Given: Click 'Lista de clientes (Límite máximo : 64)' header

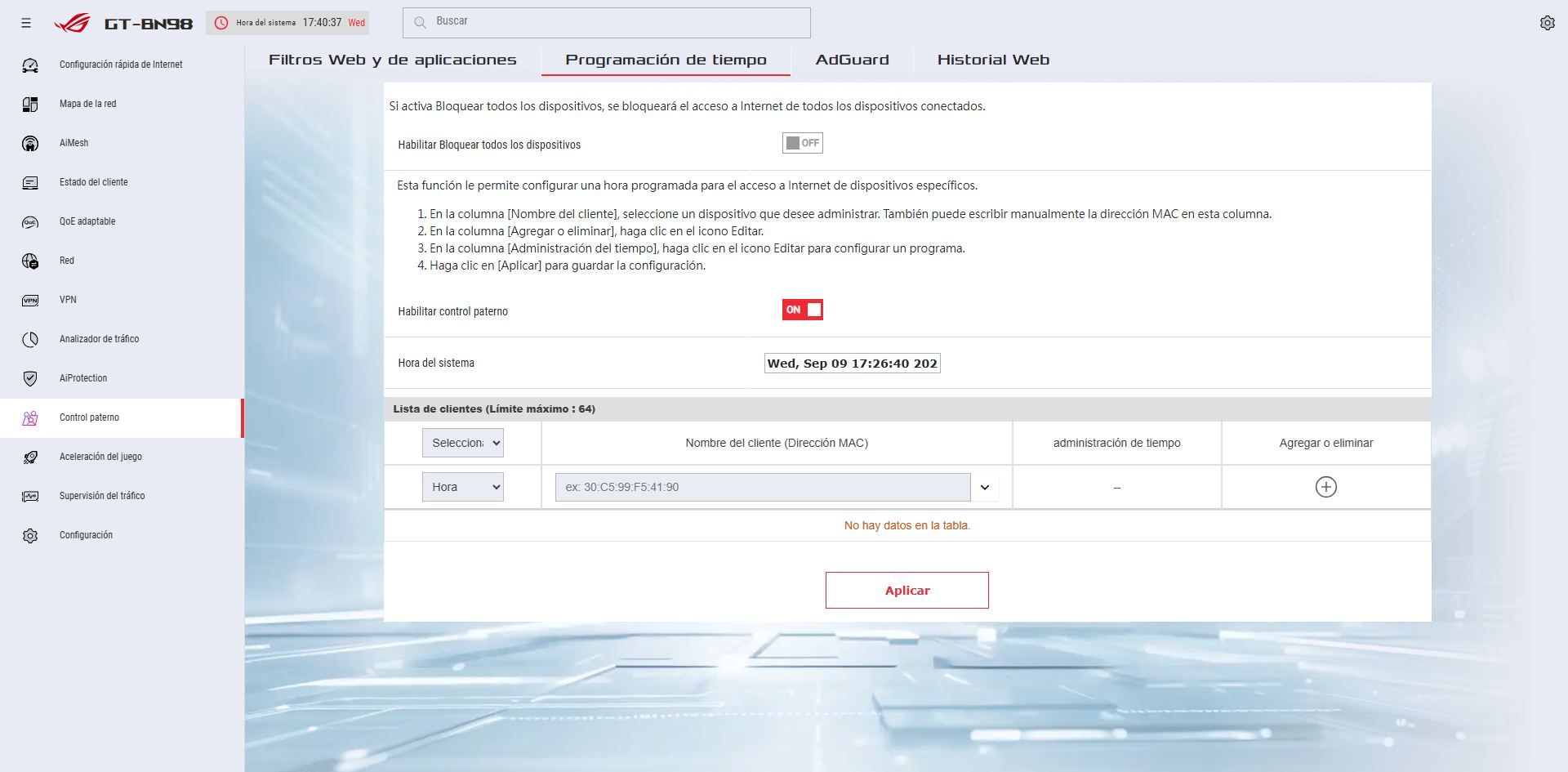Looking at the screenshot, I should click(x=494, y=408).
